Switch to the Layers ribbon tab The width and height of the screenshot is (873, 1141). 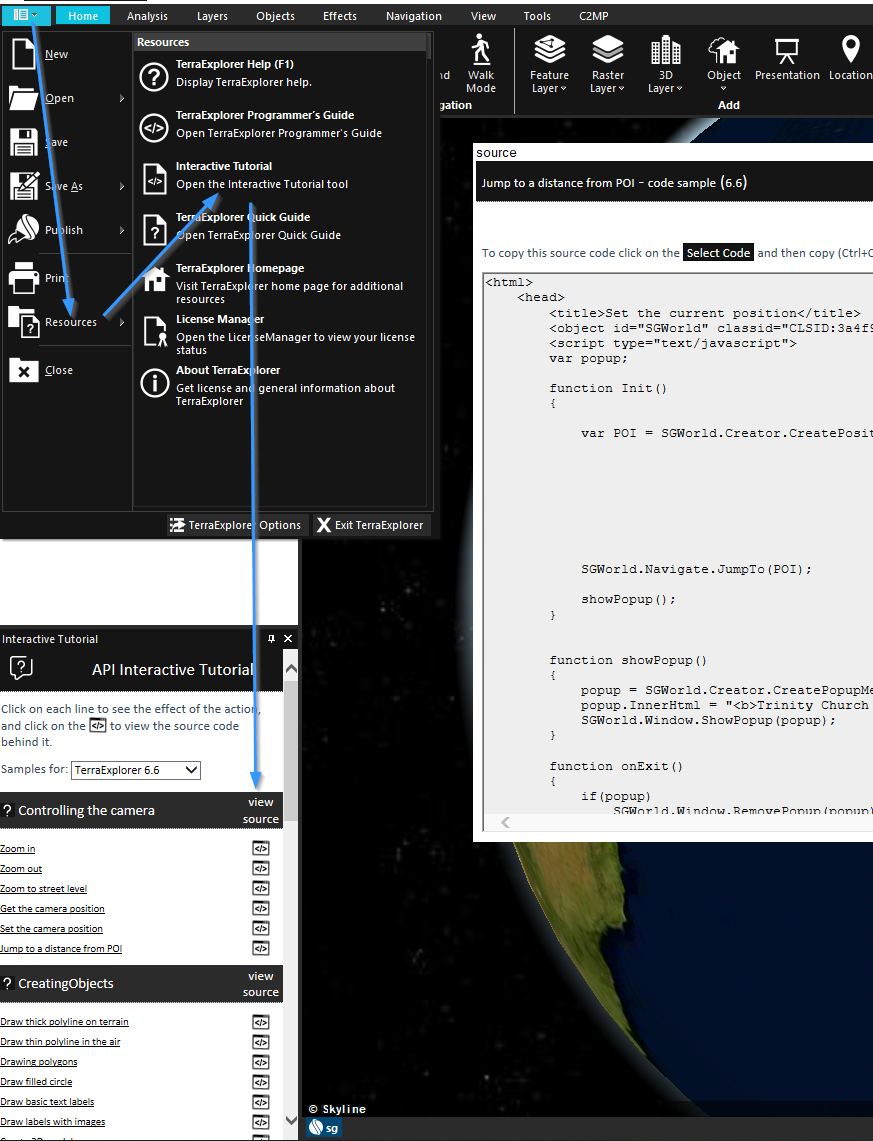(212, 16)
